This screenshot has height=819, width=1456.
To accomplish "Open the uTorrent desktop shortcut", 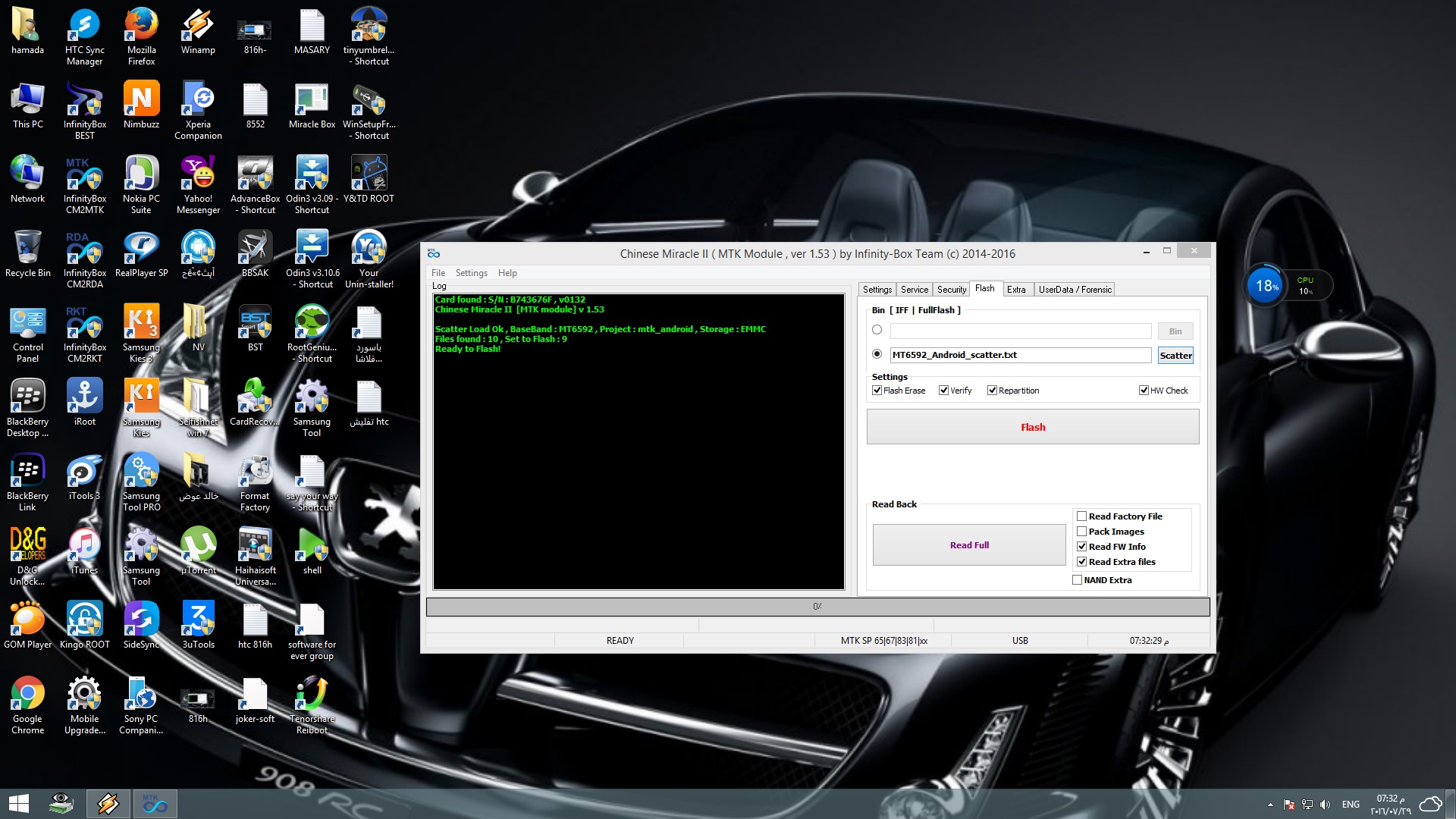I will click(x=198, y=552).
